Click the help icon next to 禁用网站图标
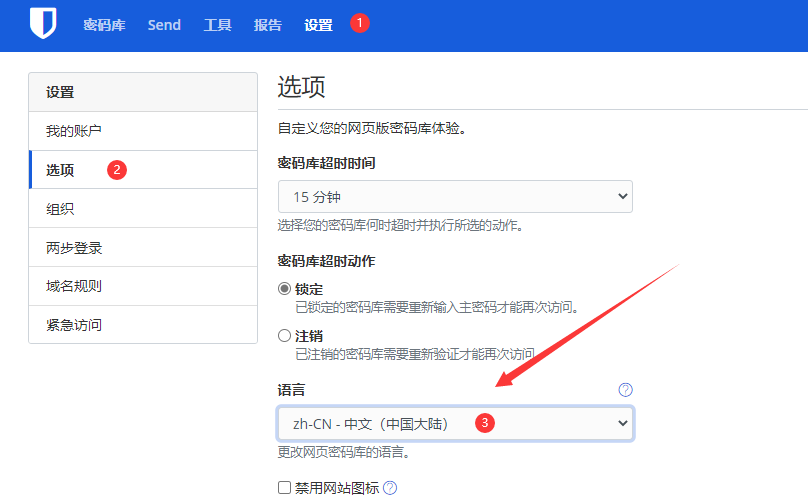The height and width of the screenshot is (495, 808). 390,488
